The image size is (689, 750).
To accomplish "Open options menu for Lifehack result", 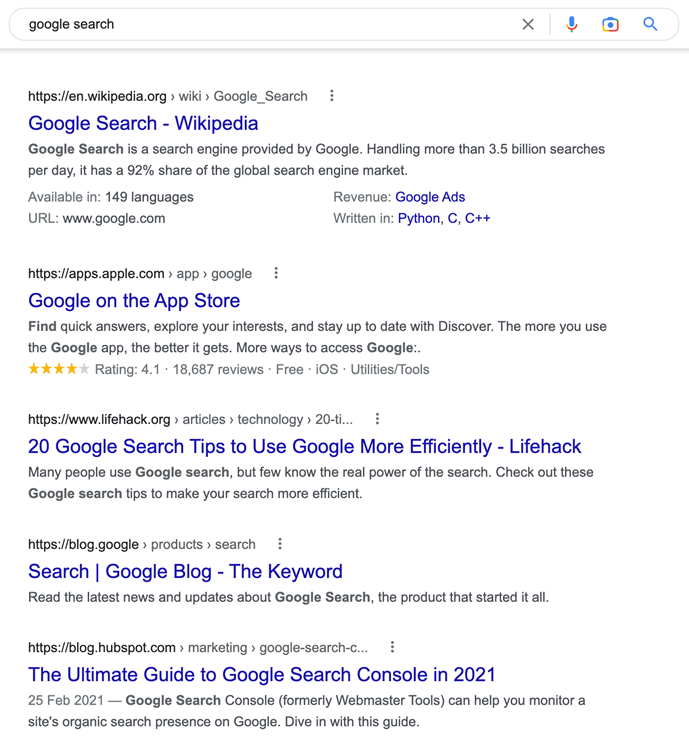I will point(377,419).
